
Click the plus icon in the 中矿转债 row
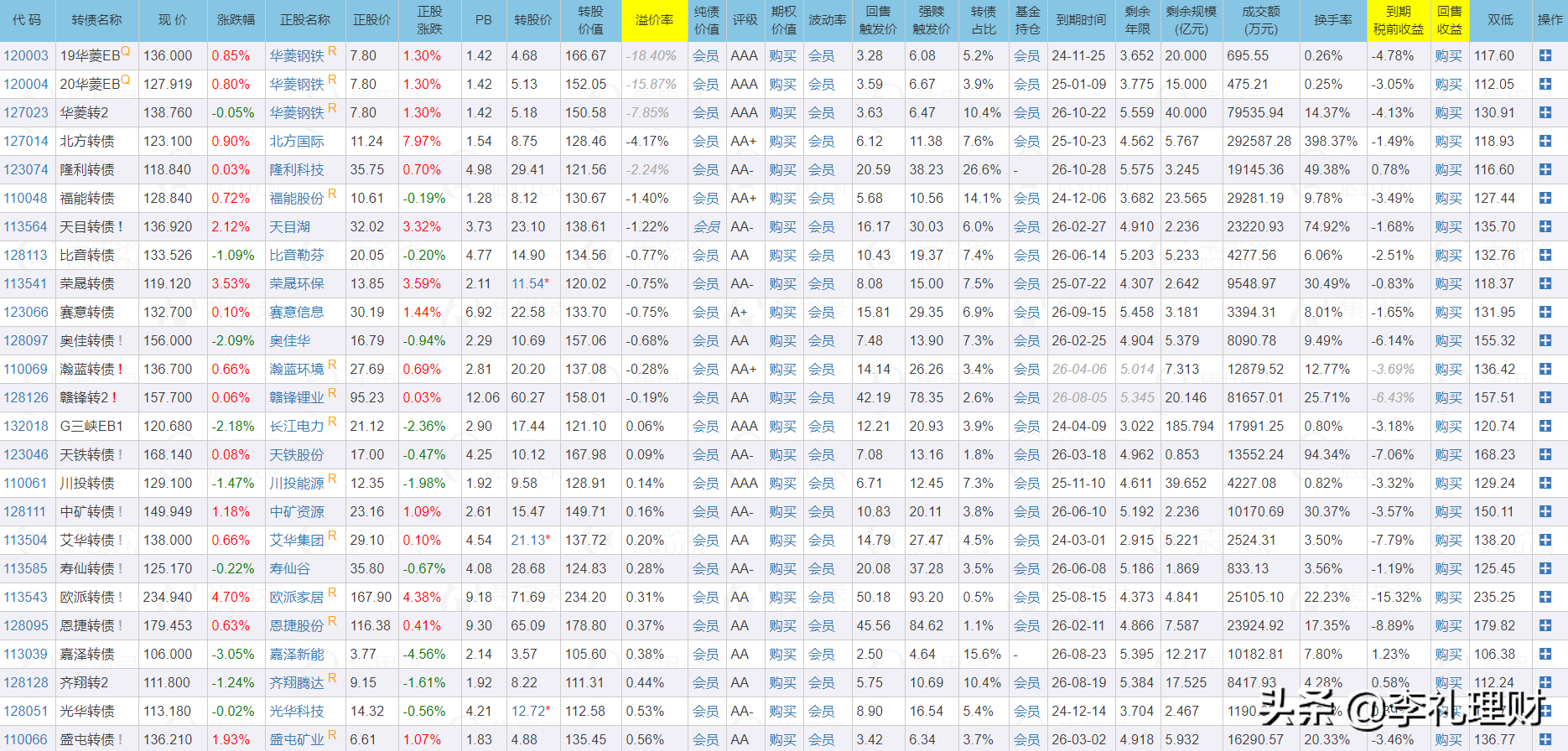(x=1545, y=512)
